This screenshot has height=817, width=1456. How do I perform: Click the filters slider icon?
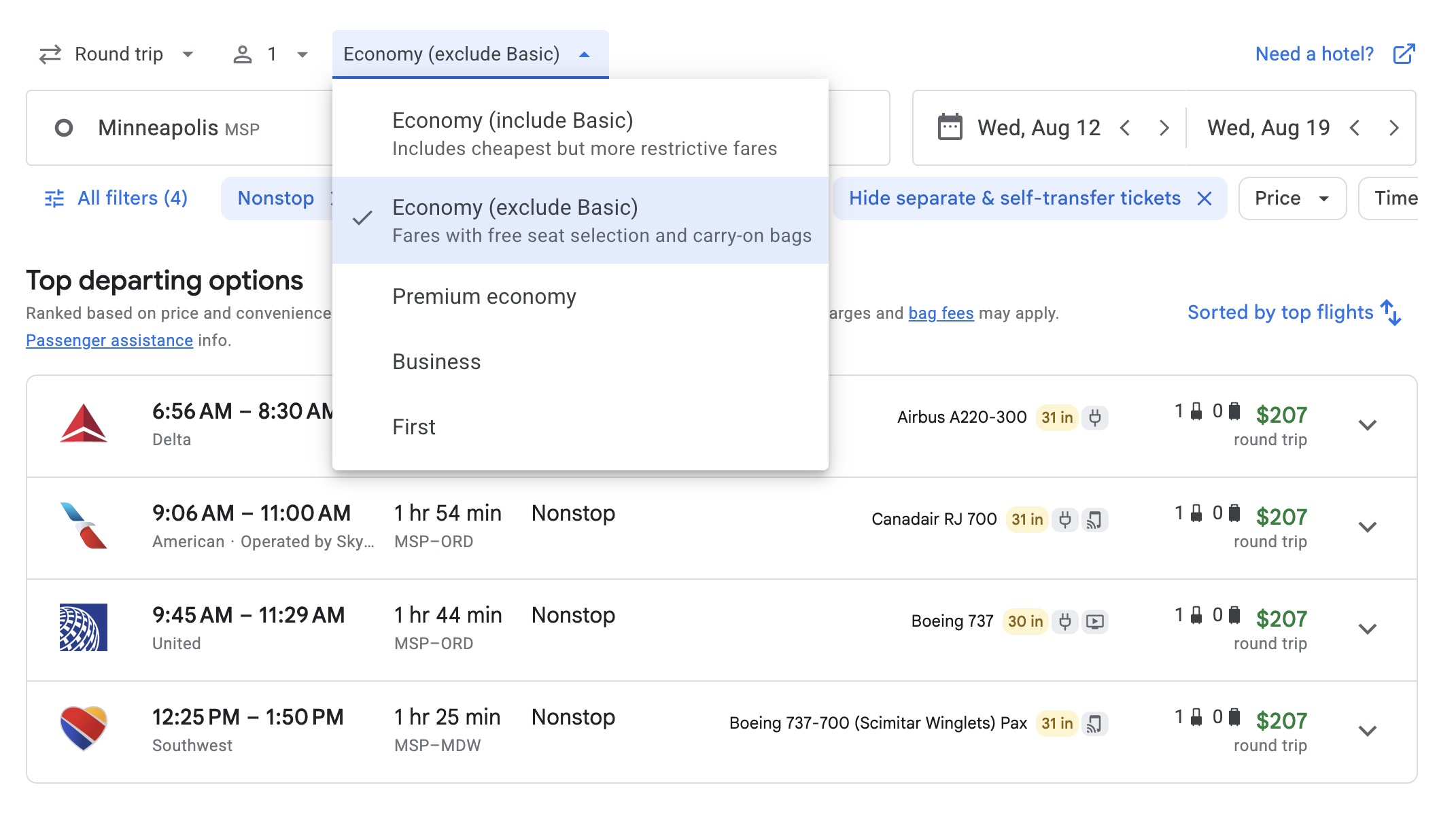[x=54, y=198]
